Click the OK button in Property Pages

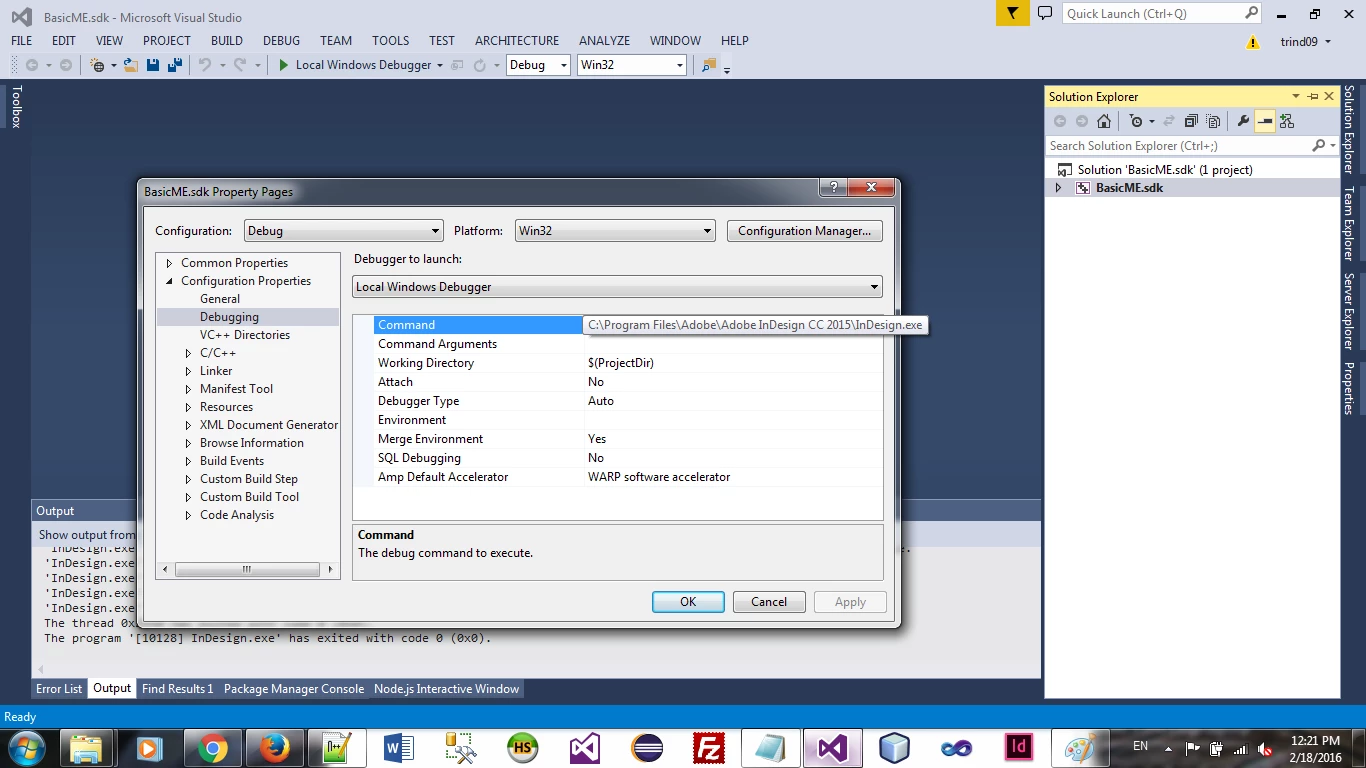(x=688, y=602)
